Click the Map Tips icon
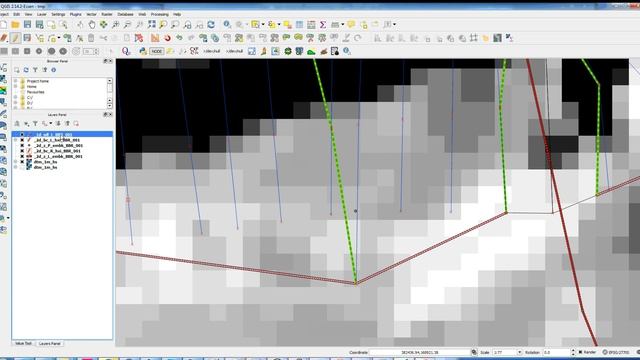This screenshot has height=360, width=640. coord(351,25)
